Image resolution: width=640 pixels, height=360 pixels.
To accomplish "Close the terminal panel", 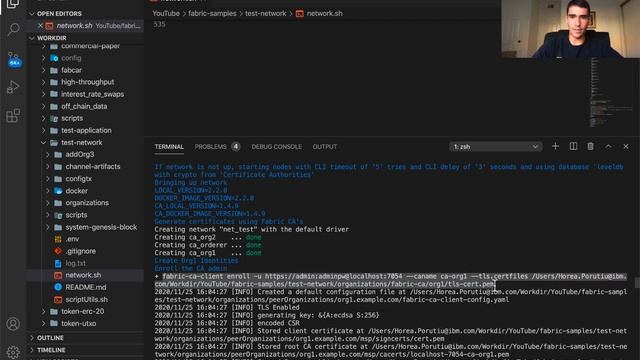I will (626, 146).
